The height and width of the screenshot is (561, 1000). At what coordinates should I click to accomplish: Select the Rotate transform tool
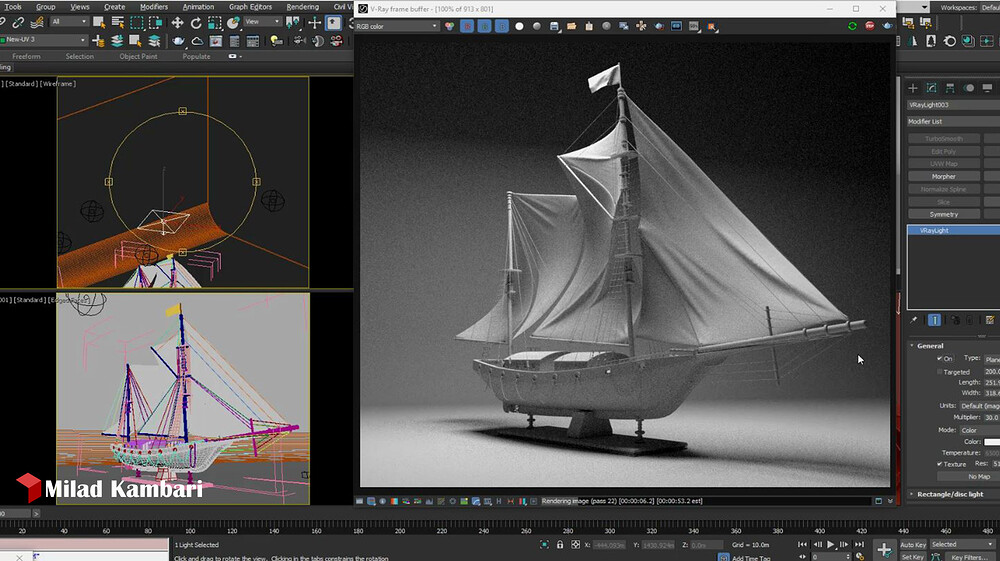tap(196, 22)
